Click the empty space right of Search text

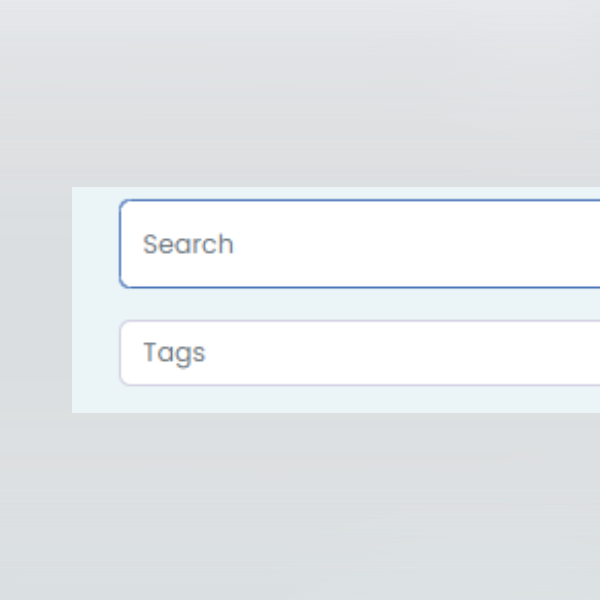point(417,244)
